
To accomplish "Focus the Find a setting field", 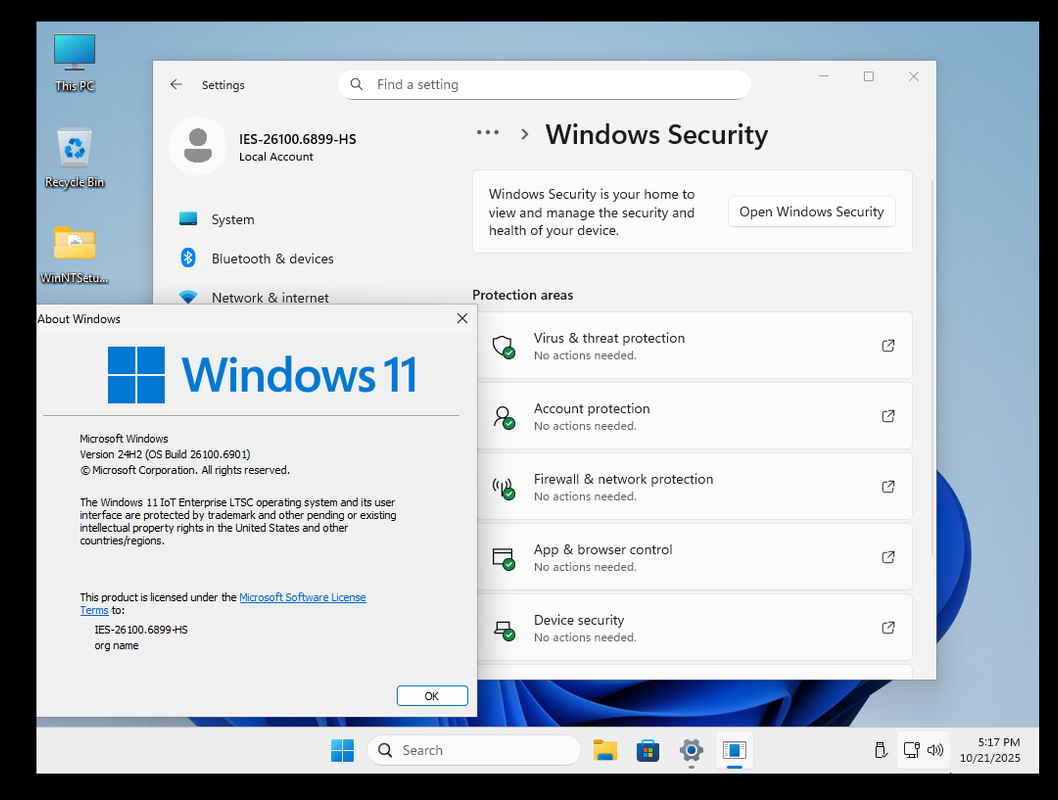I will pos(545,84).
